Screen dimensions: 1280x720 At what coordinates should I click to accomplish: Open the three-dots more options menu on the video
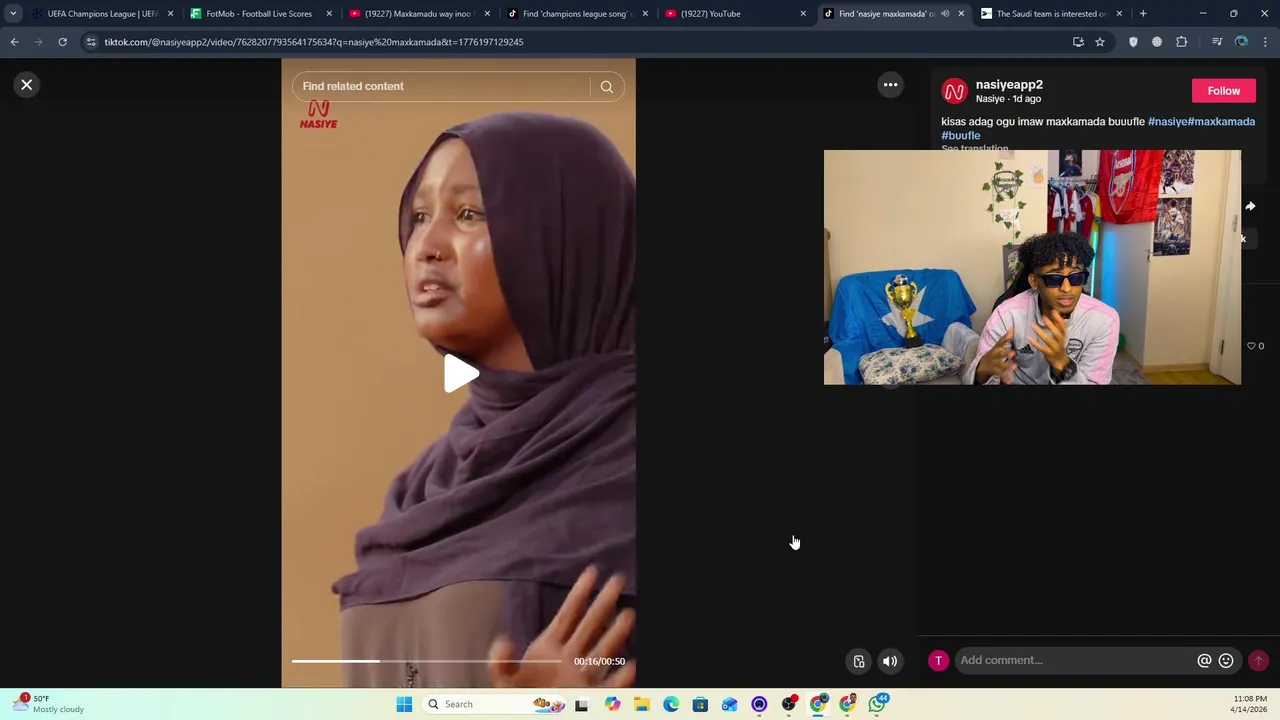tap(890, 85)
